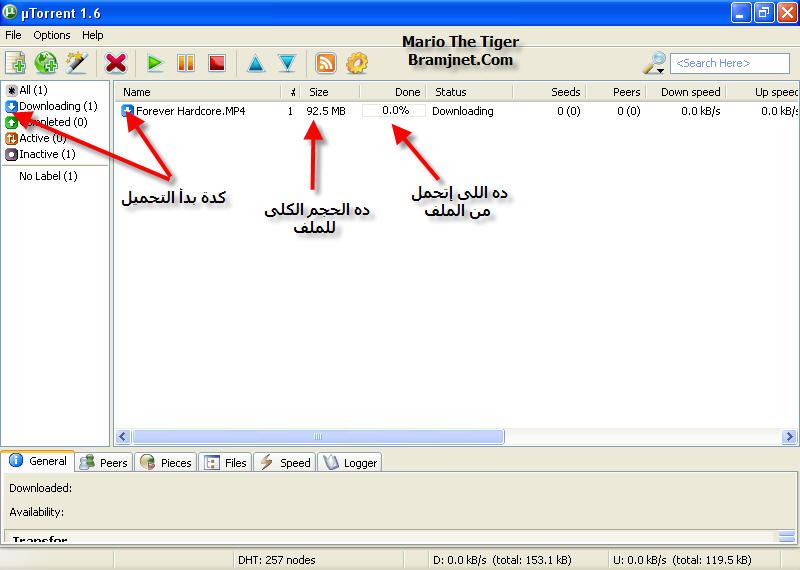Pause torrent with orange pause icon

pyautogui.click(x=186, y=63)
